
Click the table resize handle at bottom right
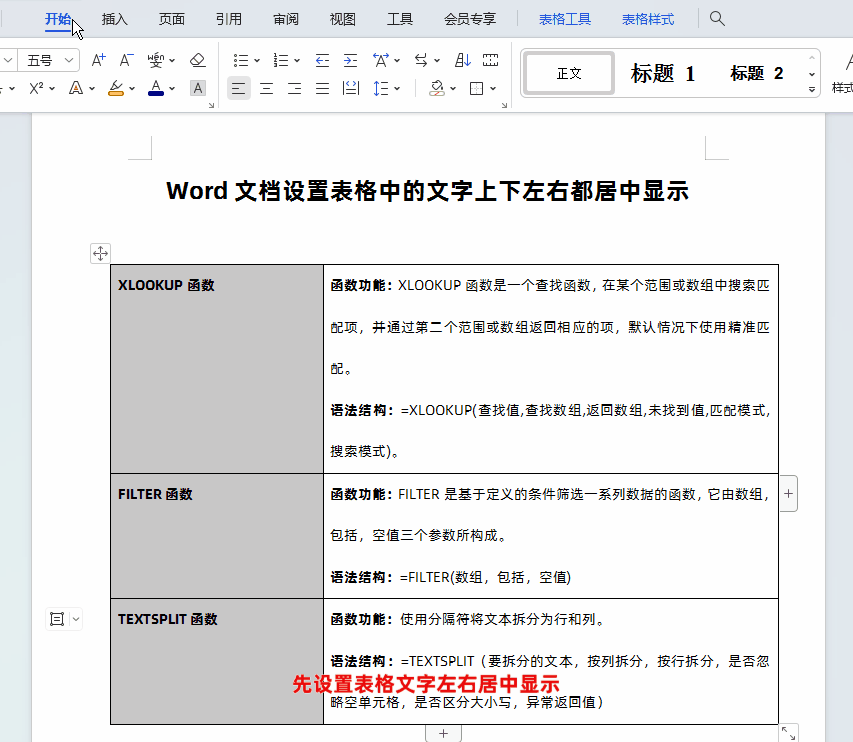click(789, 733)
